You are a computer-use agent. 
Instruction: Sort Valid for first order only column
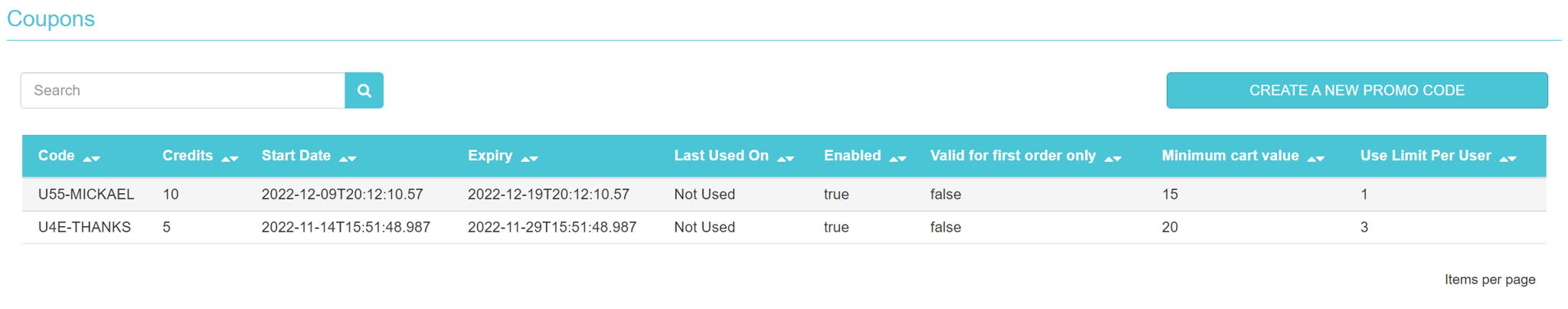point(1113,159)
